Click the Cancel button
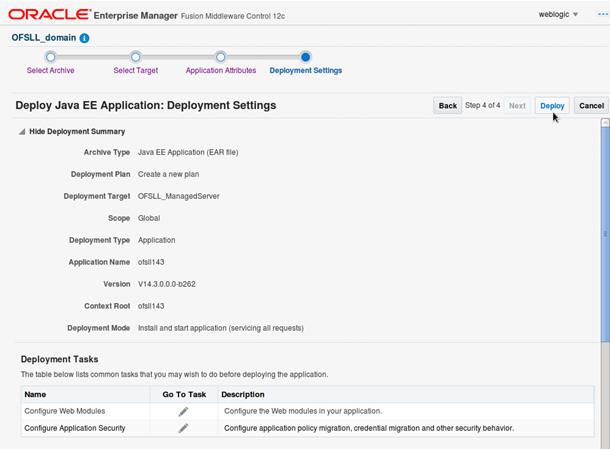 point(591,106)
